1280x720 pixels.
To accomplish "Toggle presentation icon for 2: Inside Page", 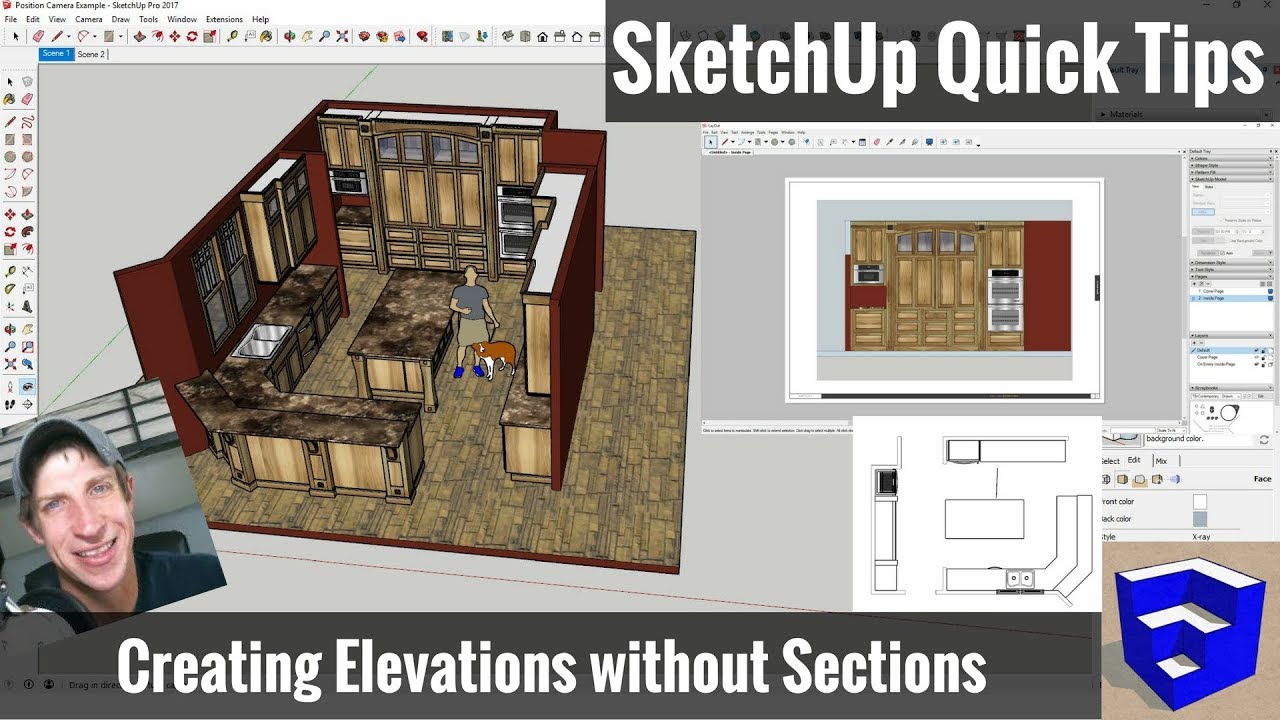I will [x=1270, y=298].
